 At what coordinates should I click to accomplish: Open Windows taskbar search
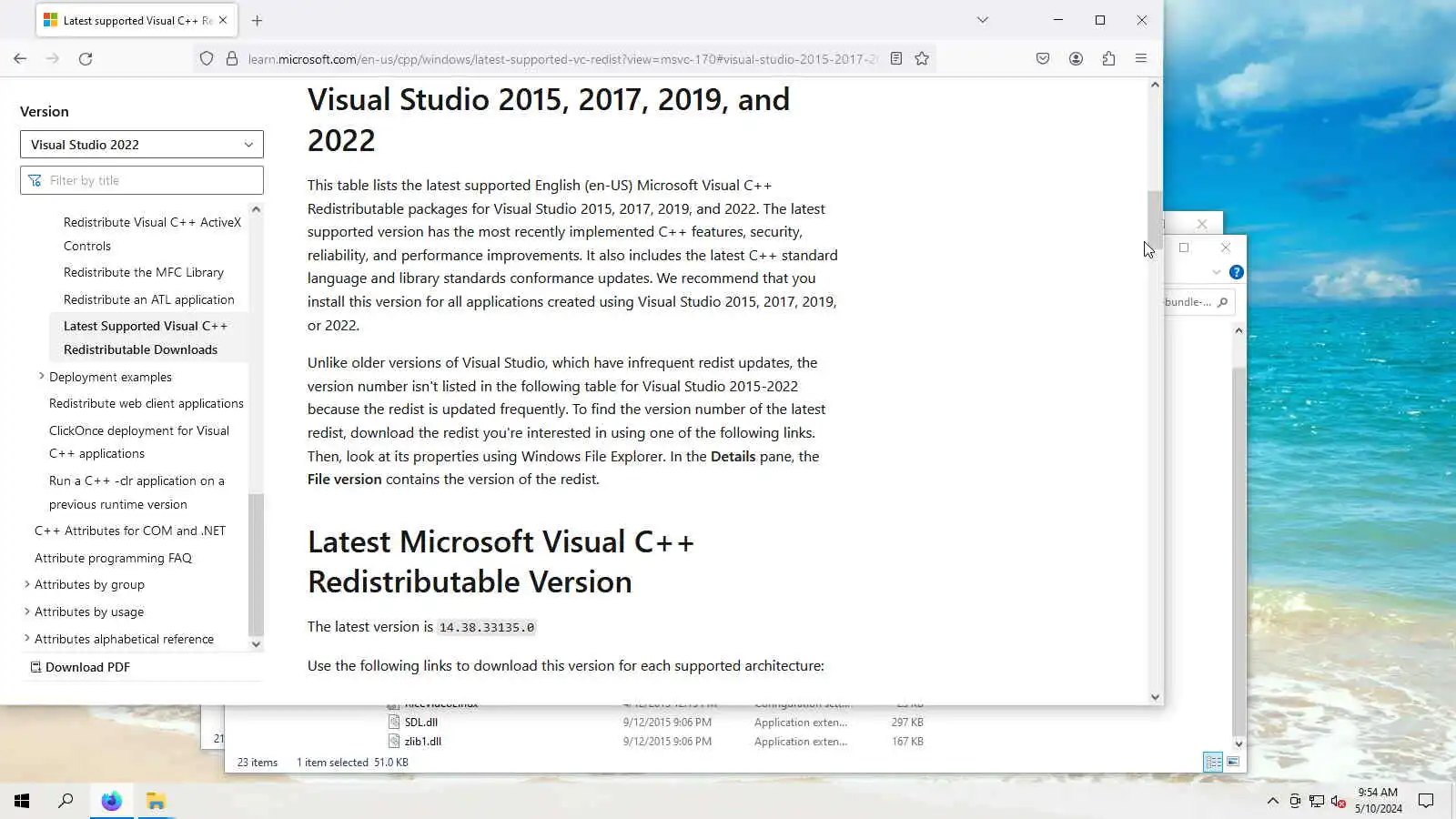(66, 801)
